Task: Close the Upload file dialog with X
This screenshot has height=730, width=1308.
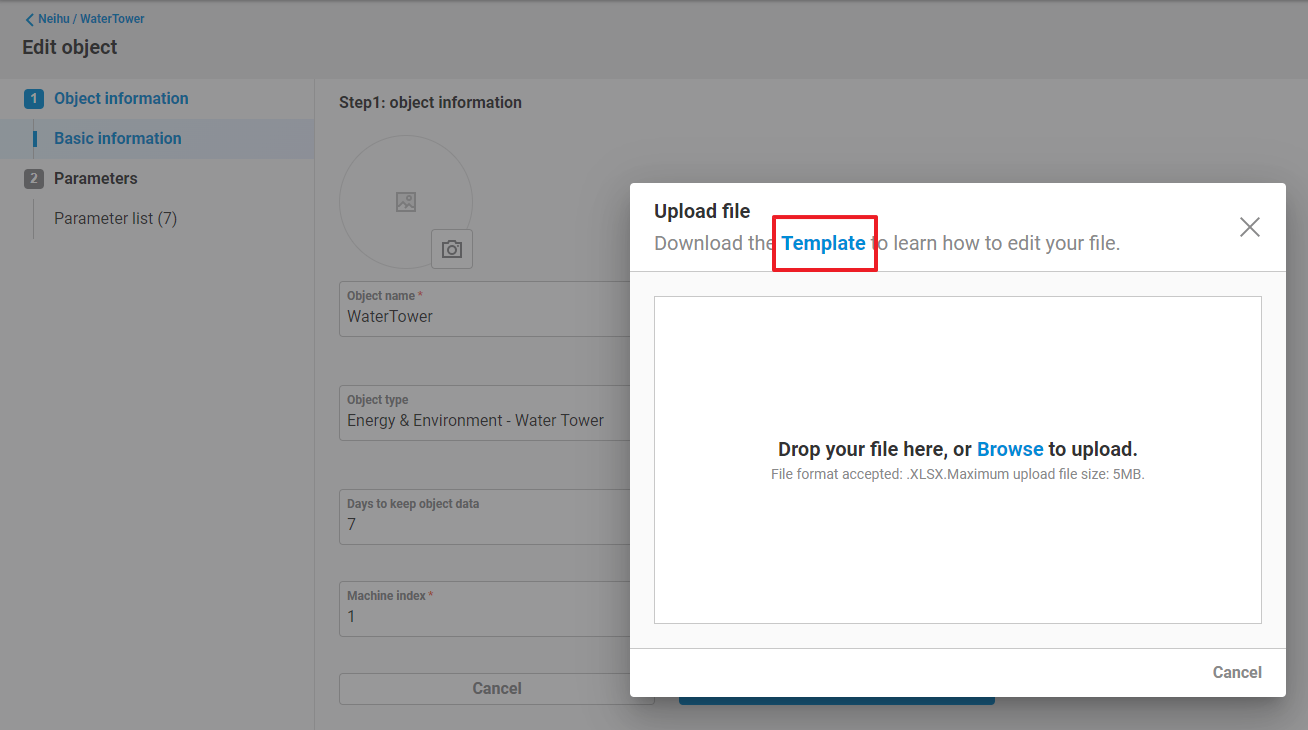Action: pos(1249,227)
